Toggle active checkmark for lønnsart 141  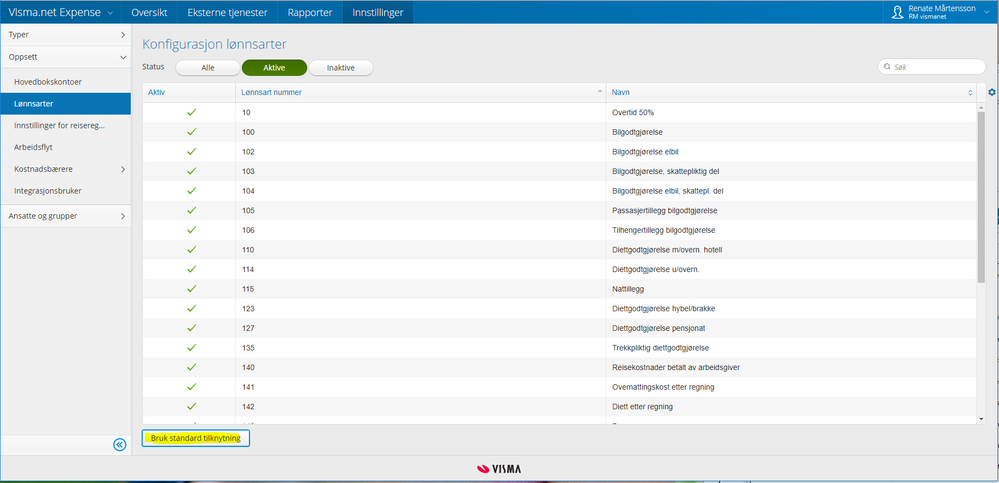(x=191, y=387)
